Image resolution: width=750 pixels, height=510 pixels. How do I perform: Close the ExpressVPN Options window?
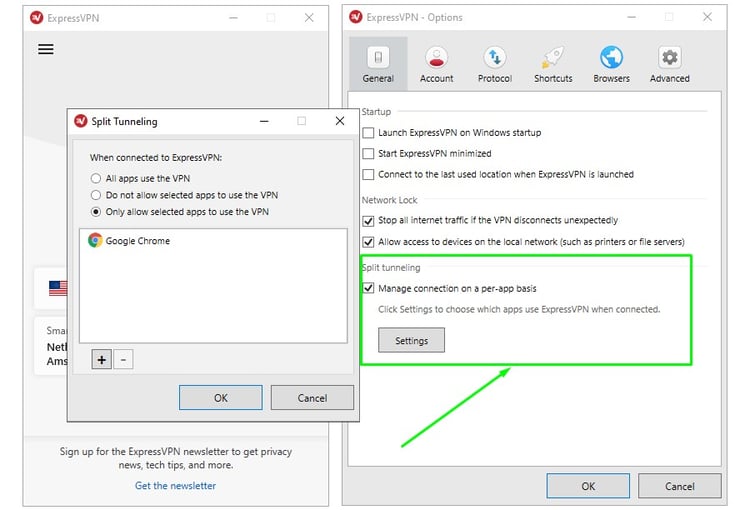coord(707,17)
